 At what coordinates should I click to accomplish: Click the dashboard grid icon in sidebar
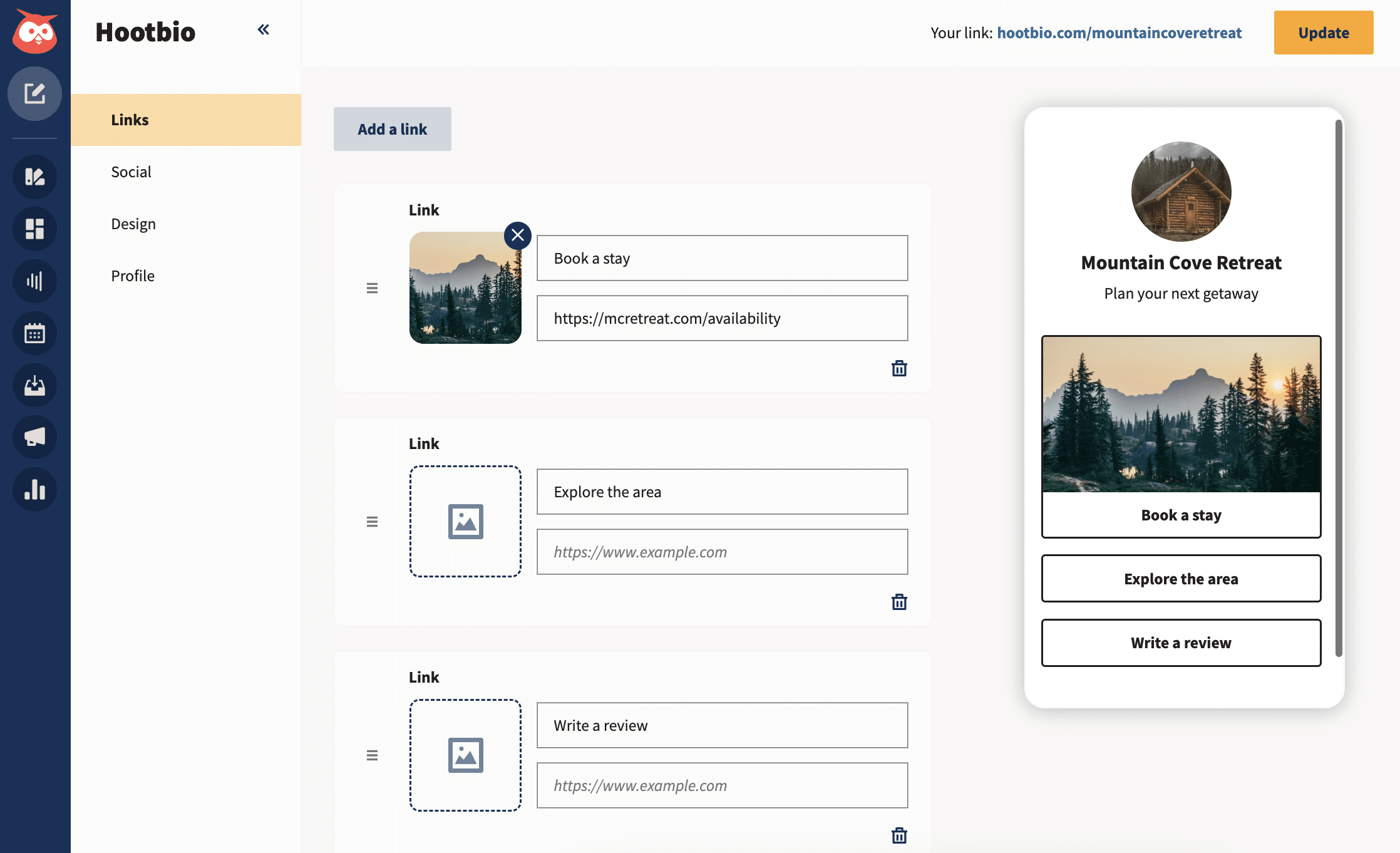tap(35, 229)
